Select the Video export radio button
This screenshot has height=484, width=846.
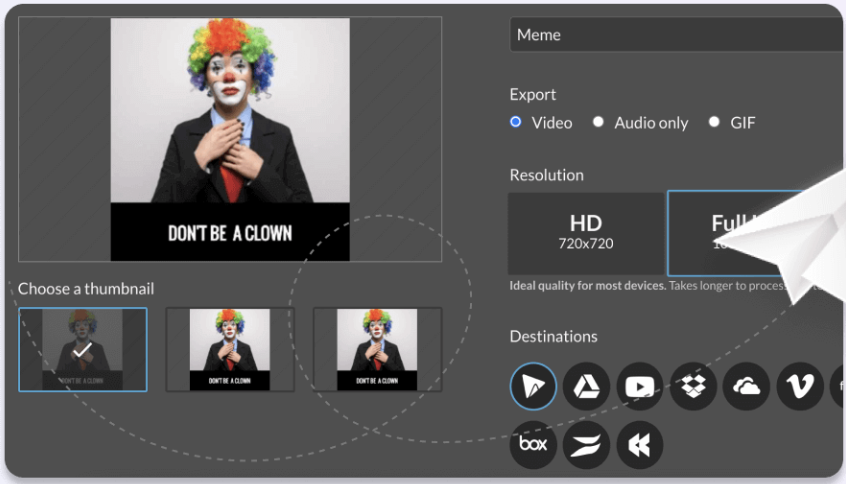(x=516, y=122)
